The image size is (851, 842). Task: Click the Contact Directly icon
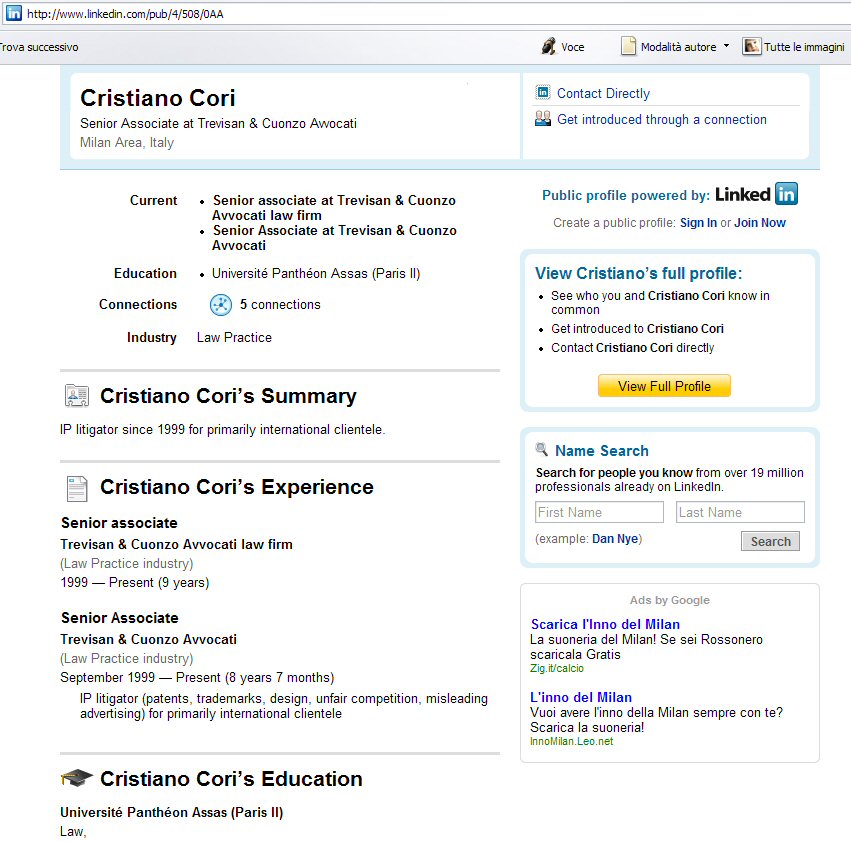click(543, 93)
